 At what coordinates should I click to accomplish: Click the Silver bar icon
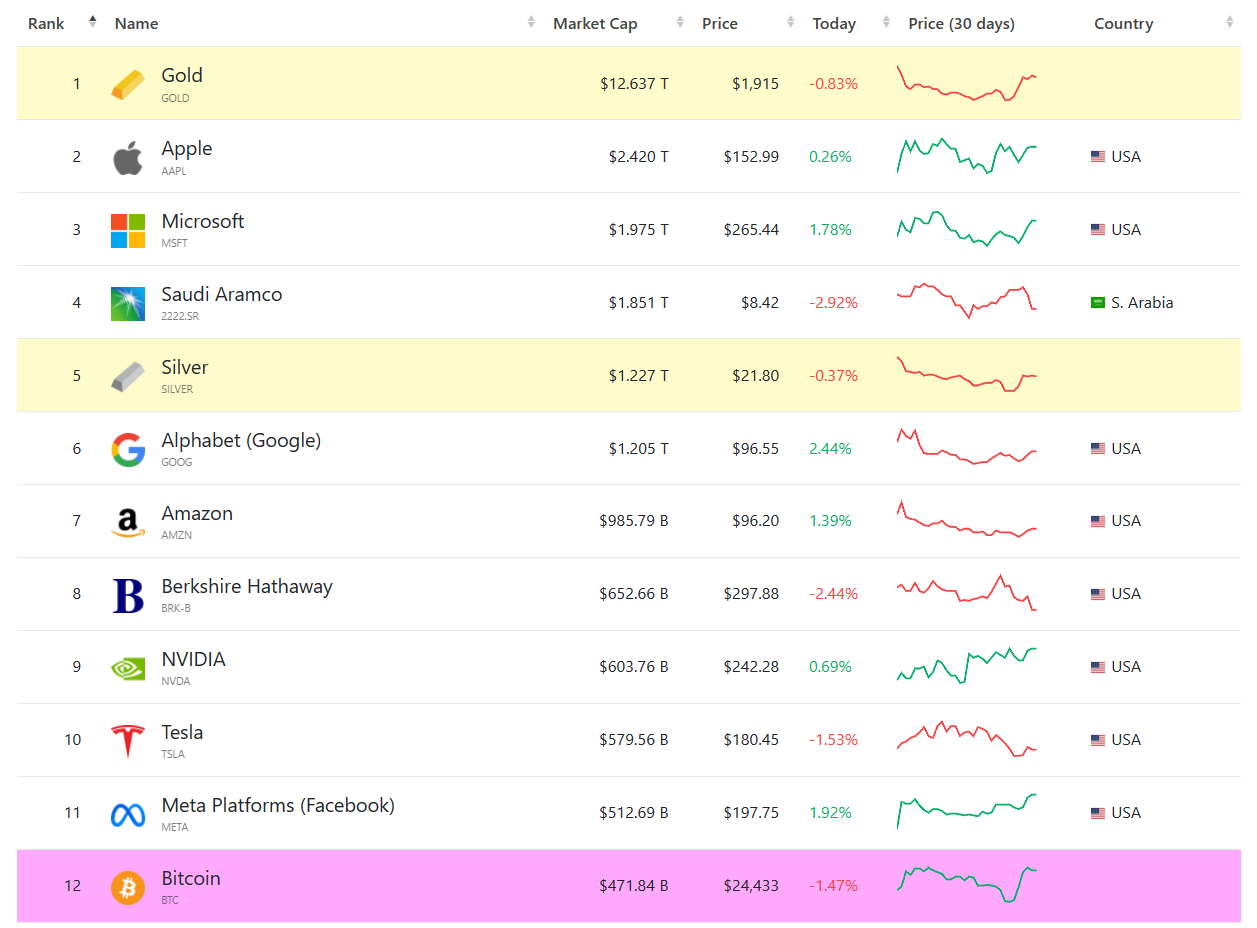pyautogui.click(x=127, y=376)
